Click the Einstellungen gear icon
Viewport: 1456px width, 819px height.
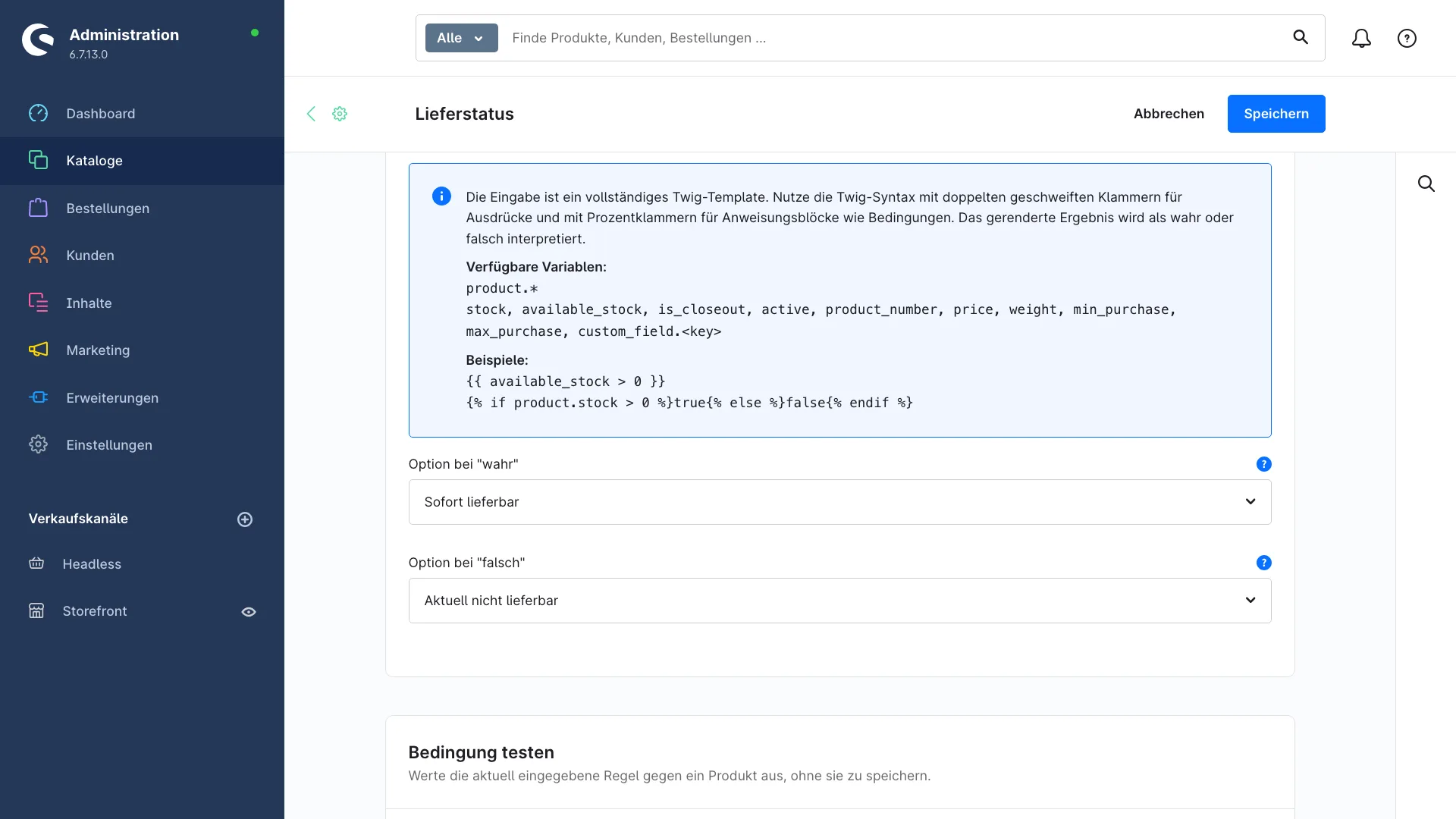38,444
